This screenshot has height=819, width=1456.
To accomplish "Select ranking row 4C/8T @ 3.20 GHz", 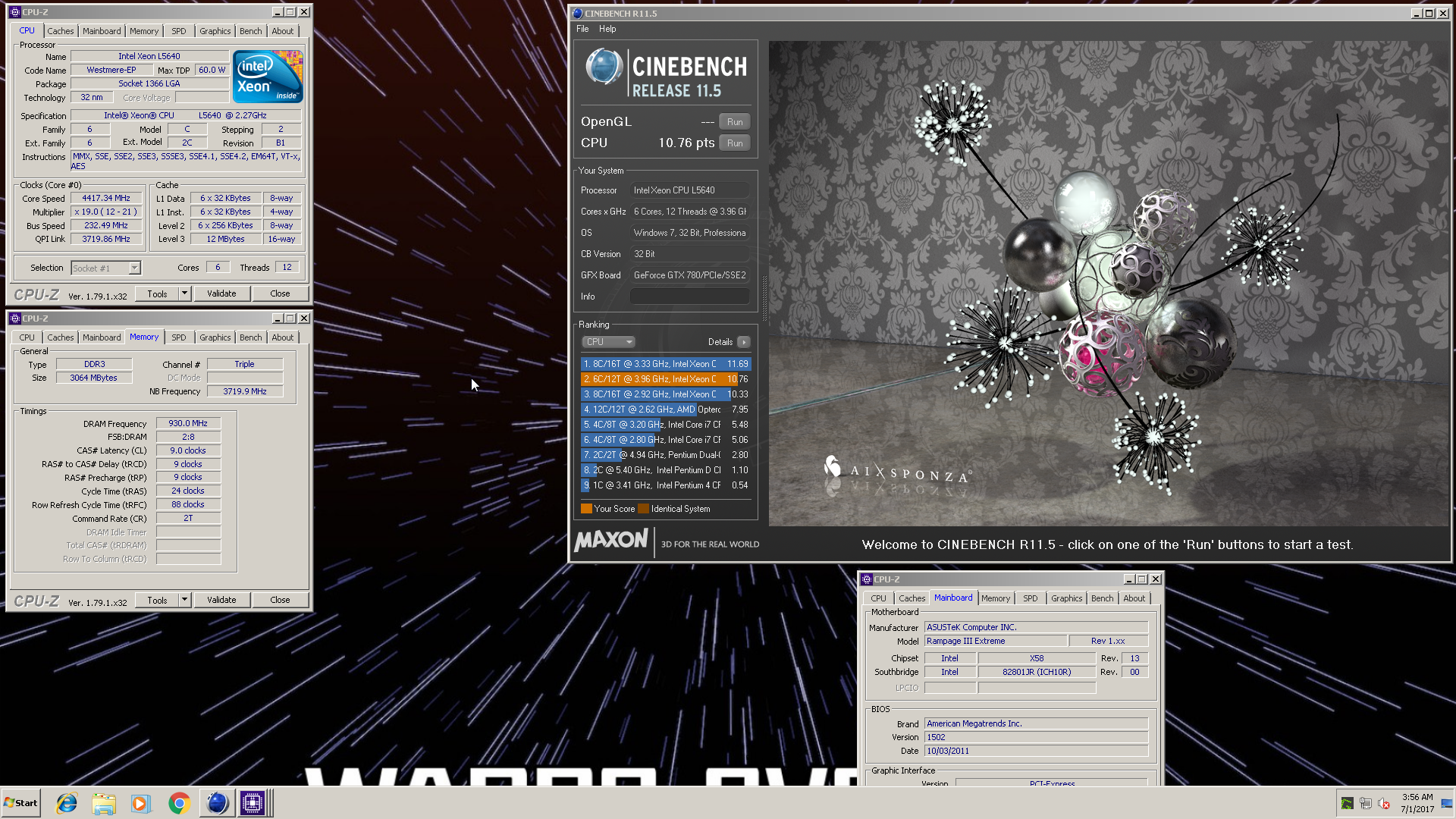I will click(x=666, y=425).
